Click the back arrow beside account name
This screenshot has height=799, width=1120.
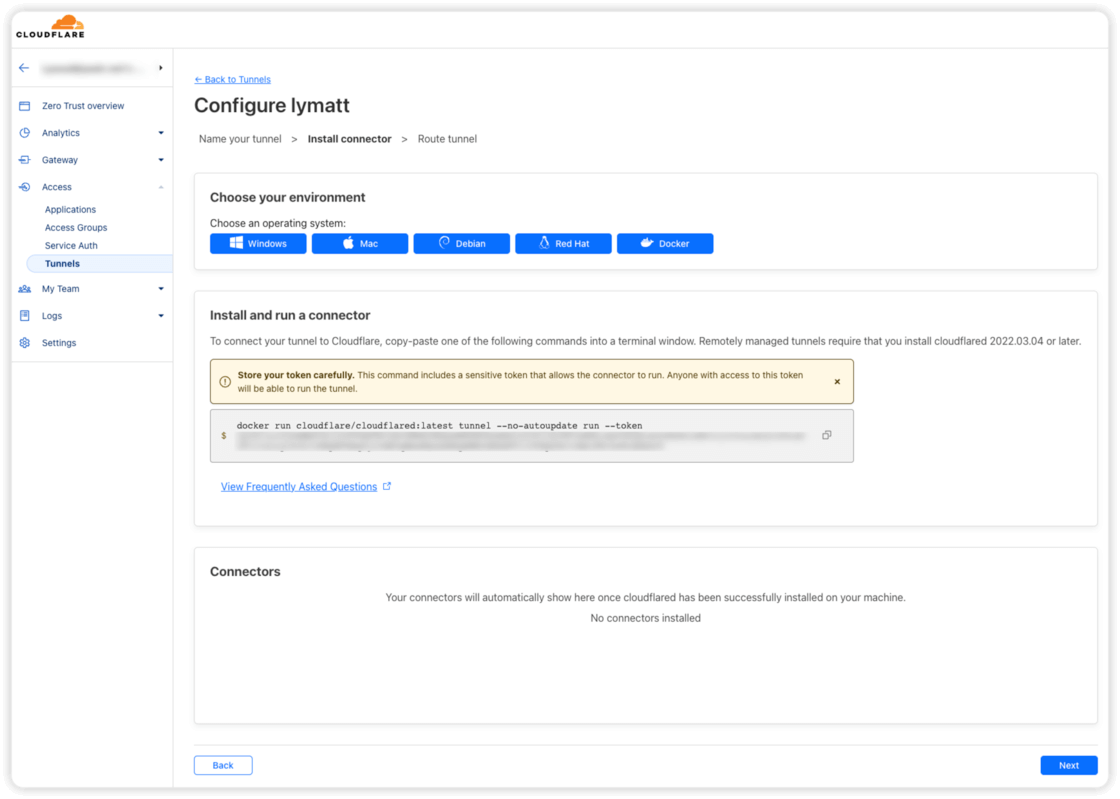(x=24, y=68)
